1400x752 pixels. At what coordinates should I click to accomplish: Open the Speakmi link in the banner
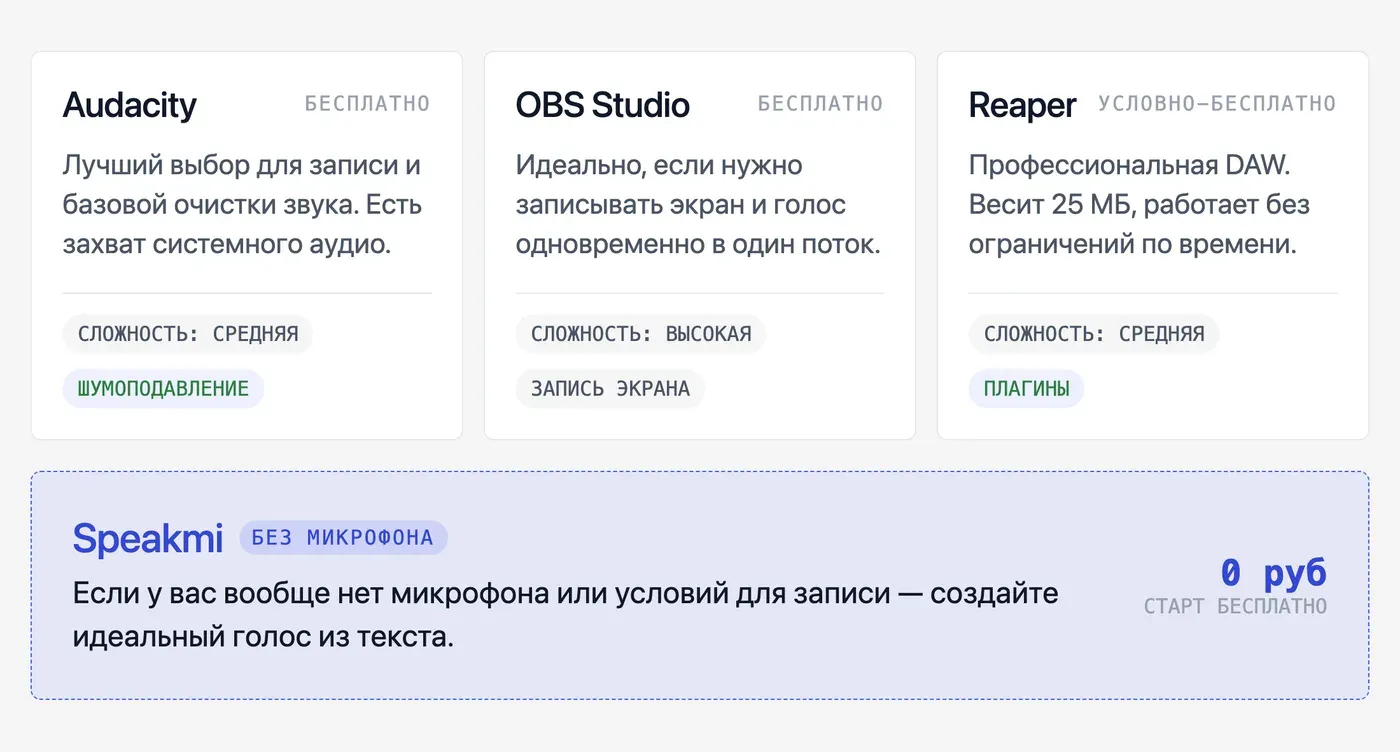(x=148, y=539)
